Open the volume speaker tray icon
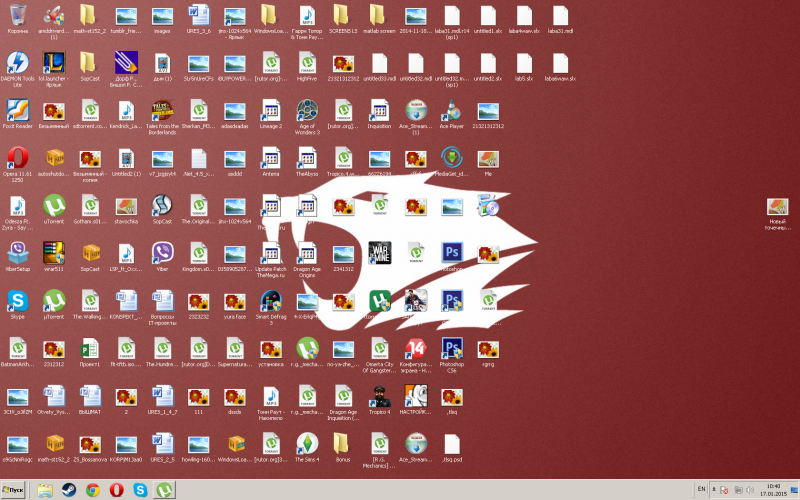The height and width of the screenshot is (500, 800). pos(750,490)
